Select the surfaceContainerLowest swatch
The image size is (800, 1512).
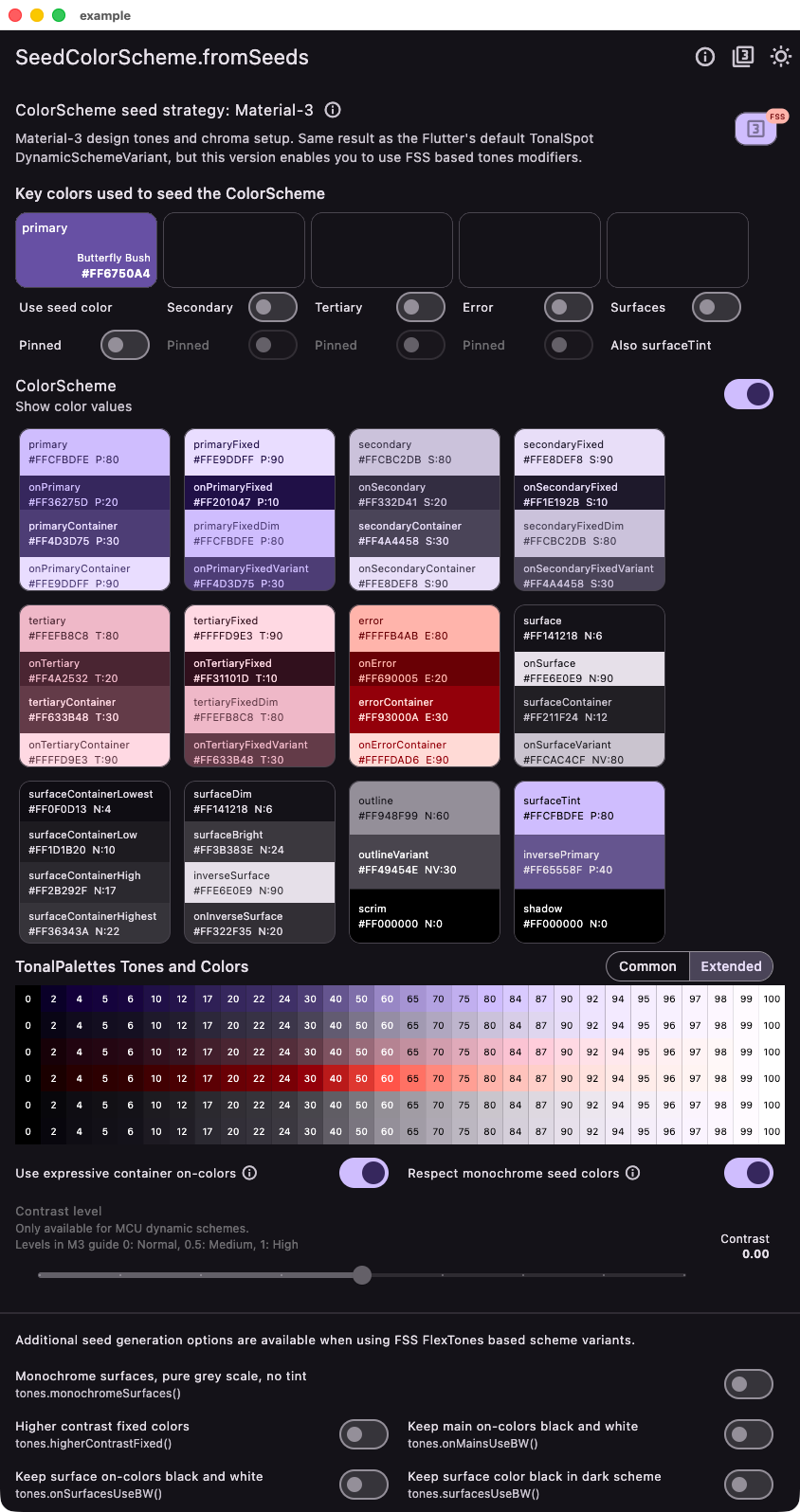(95, 801)
